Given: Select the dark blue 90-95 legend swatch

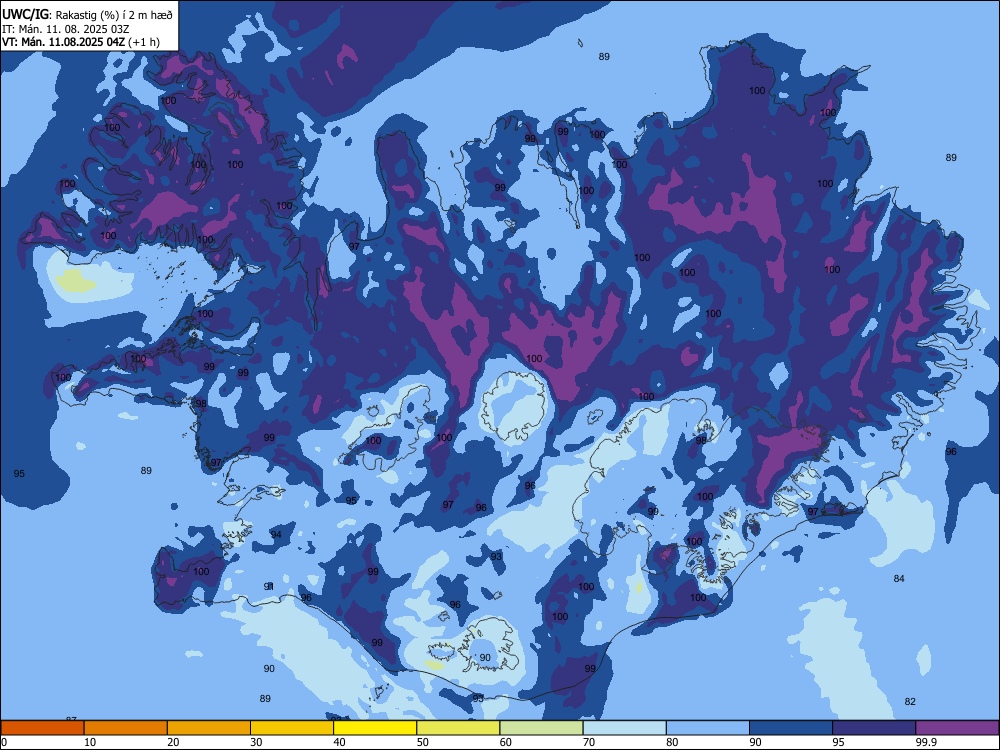Looking at the screenshot, I should [x=791, y=728].
